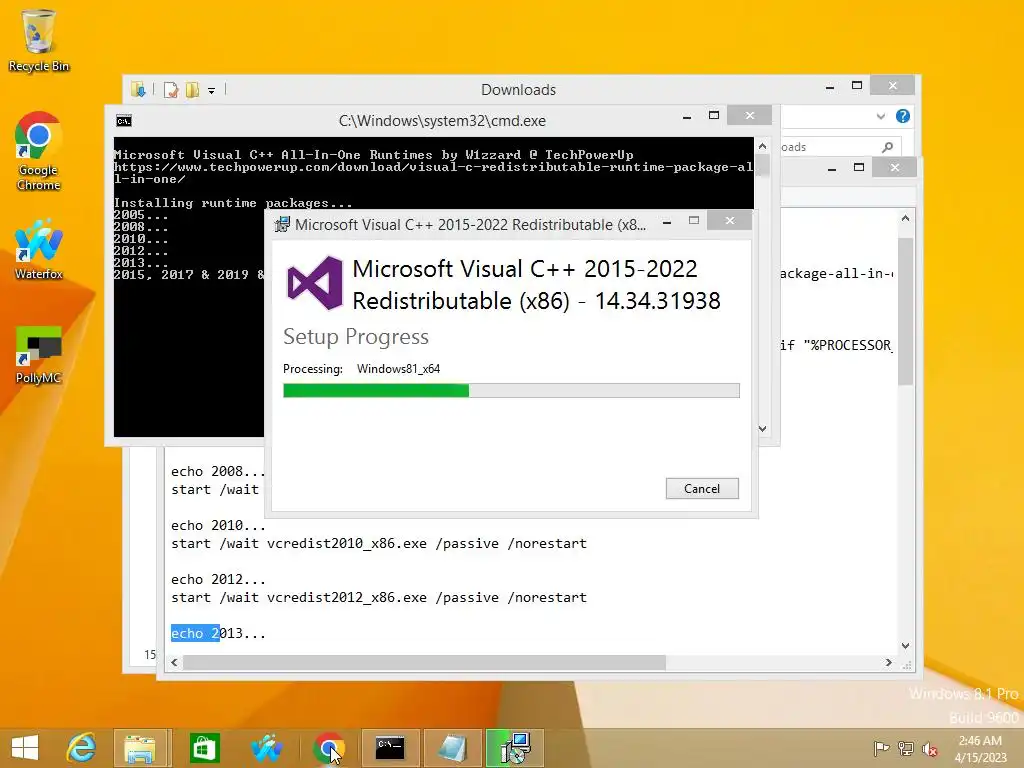Click the 'echo 2012...' line in Notepad
1024x768 pixels.
click(218, 579)
